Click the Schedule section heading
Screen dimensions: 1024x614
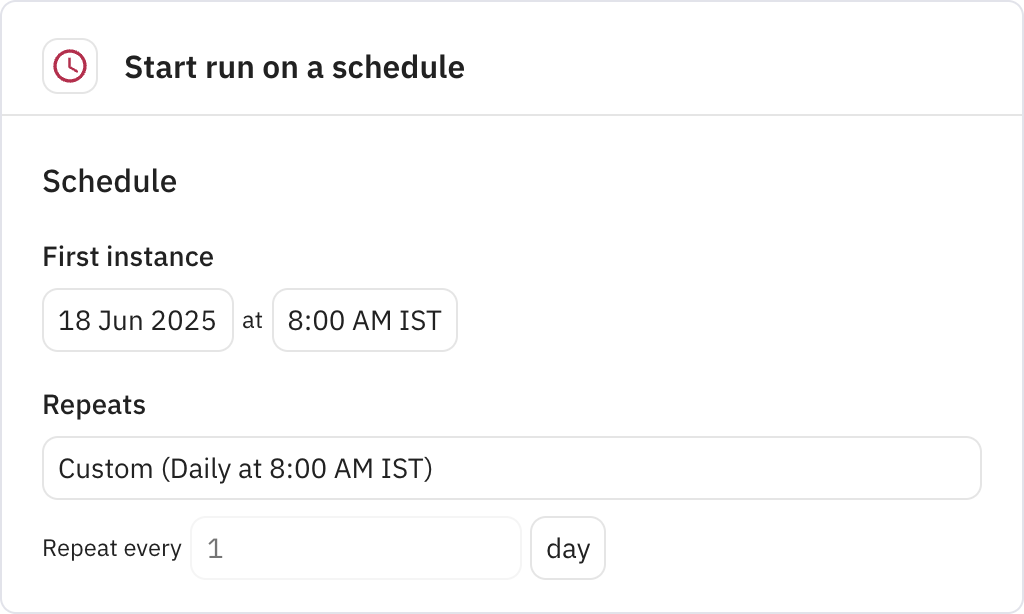[109, 182]
